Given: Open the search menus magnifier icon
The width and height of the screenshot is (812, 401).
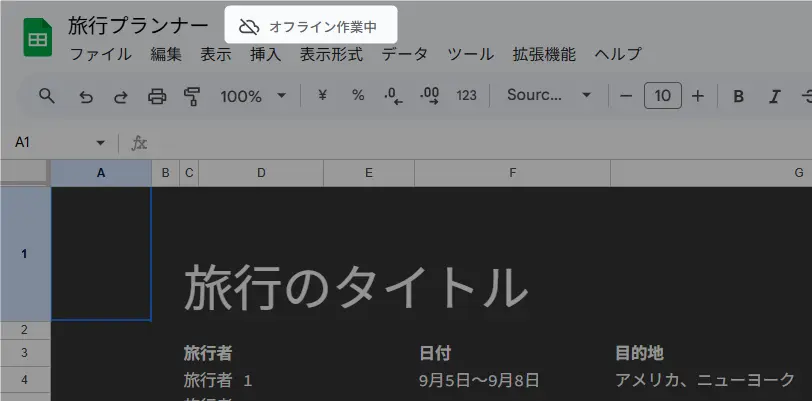Looking at the screenshot, I should point(46,96).
